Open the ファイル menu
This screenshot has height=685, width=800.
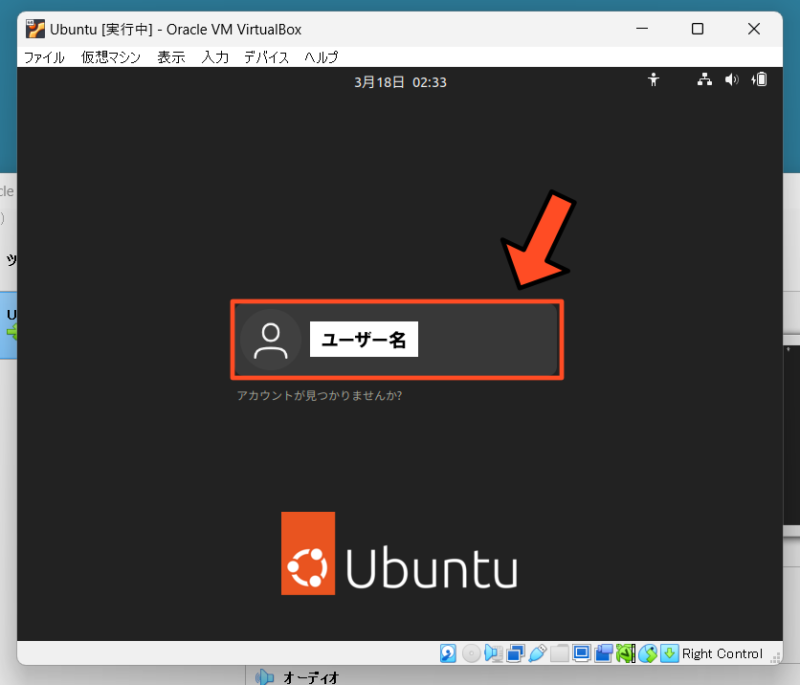point(44,57)
